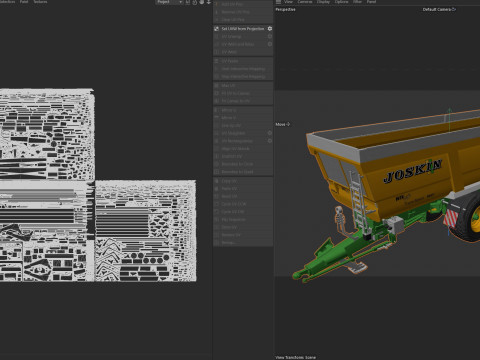Viewport: 480px width, 360px height.
Task: Click the View Transform: Scene status text
Action: 295,357
